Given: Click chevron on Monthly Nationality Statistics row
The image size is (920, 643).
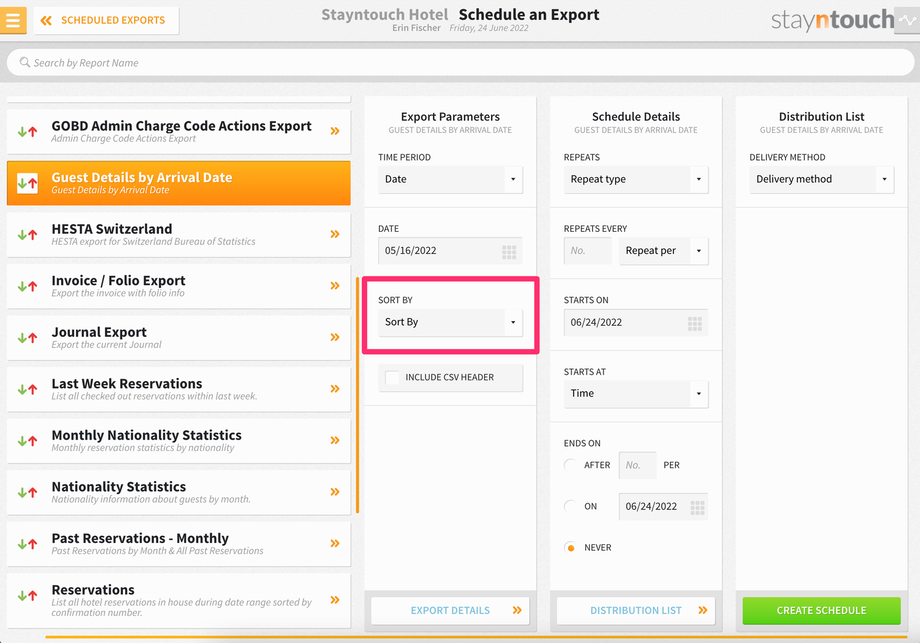Looking at the screenshot, I should (335, 440).
